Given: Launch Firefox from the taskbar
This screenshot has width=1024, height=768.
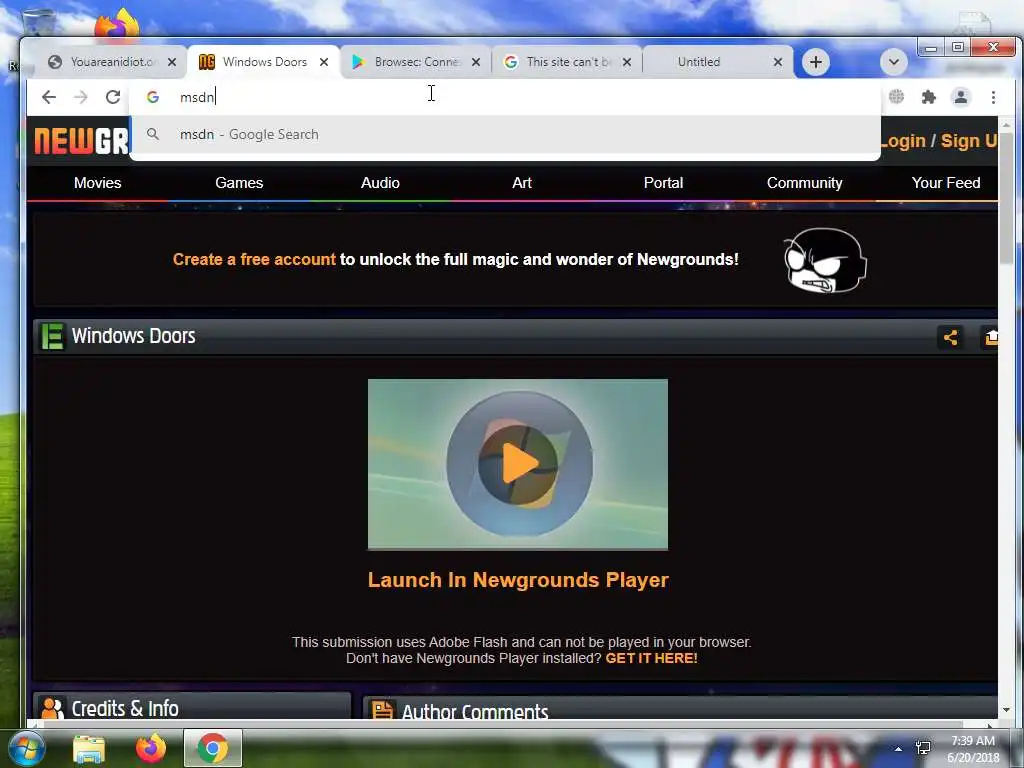Looking at the screenshot, I should click(151, 748).
